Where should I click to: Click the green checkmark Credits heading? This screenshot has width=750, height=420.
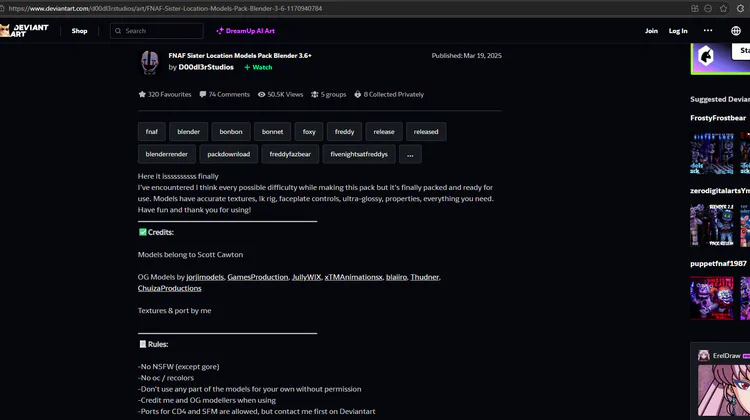point(156,232)
